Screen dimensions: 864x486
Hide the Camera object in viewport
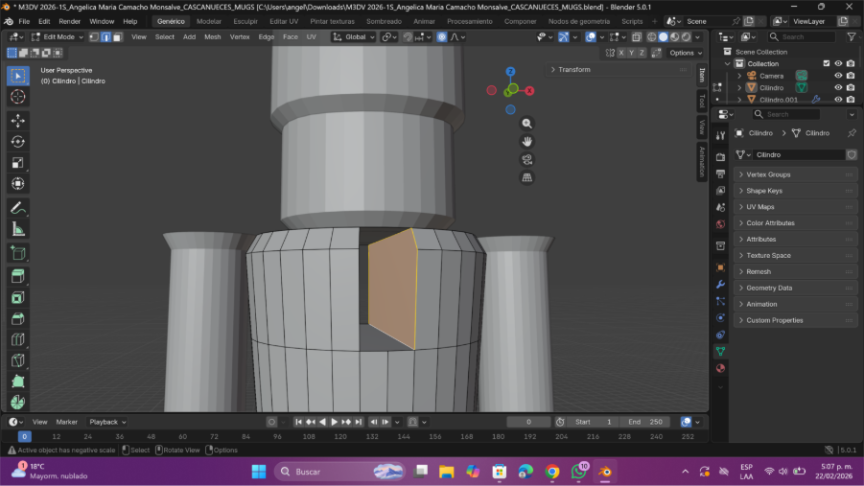[x=838, y=75]
